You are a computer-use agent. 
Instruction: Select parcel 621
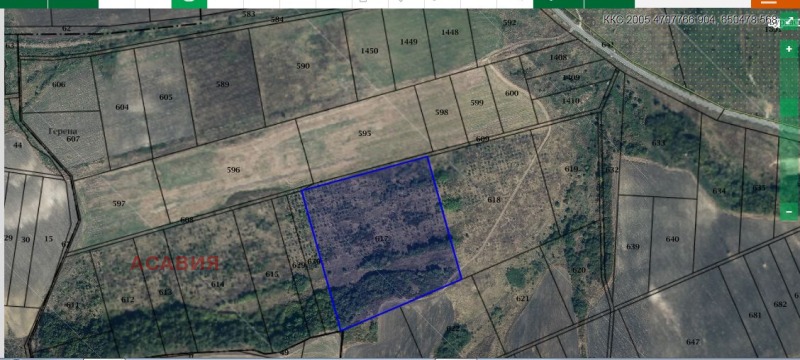[522, 299]
